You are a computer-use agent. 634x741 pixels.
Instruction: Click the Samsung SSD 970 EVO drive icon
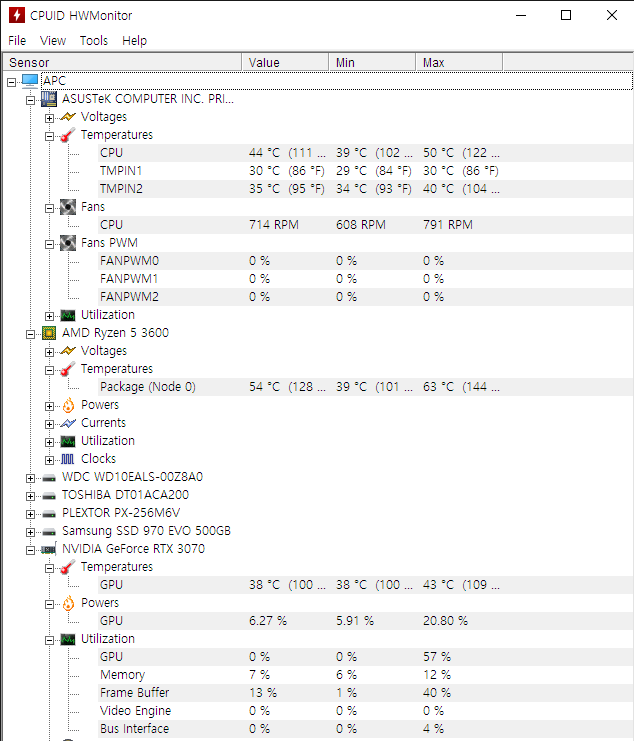pyautogui.click(x=49, y=532)
